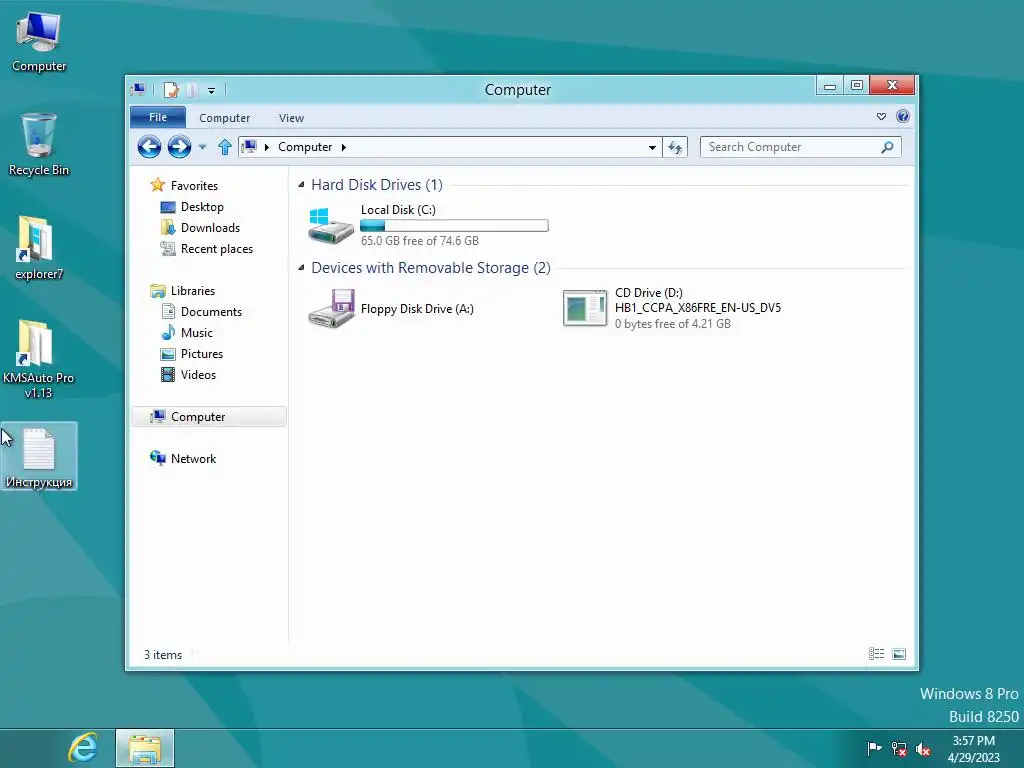Click the Properties quick access icon
Screen dimensions: 1024x768
pos(171,89)
